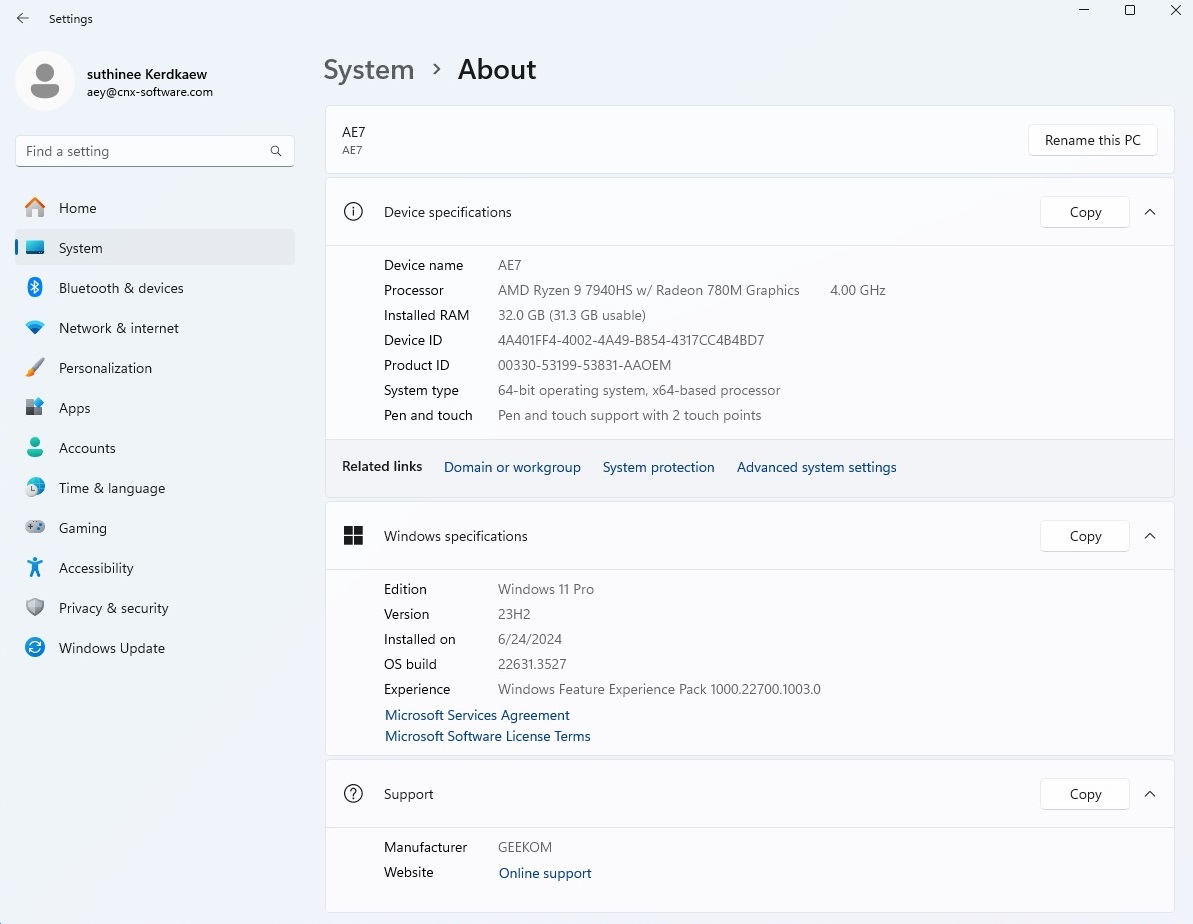Open Bluetooth & devices settings
This screenshot has width=1193, height=924.
155,288
